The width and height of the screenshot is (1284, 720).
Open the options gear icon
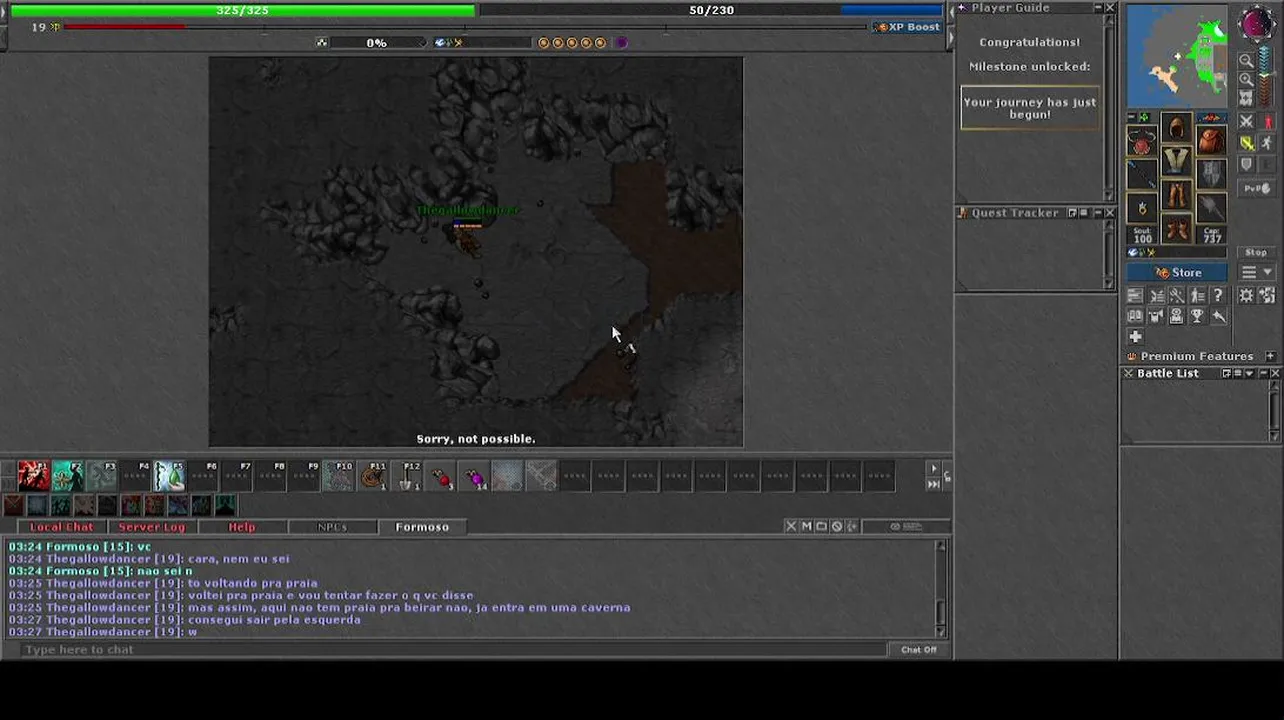[1246, 295]
